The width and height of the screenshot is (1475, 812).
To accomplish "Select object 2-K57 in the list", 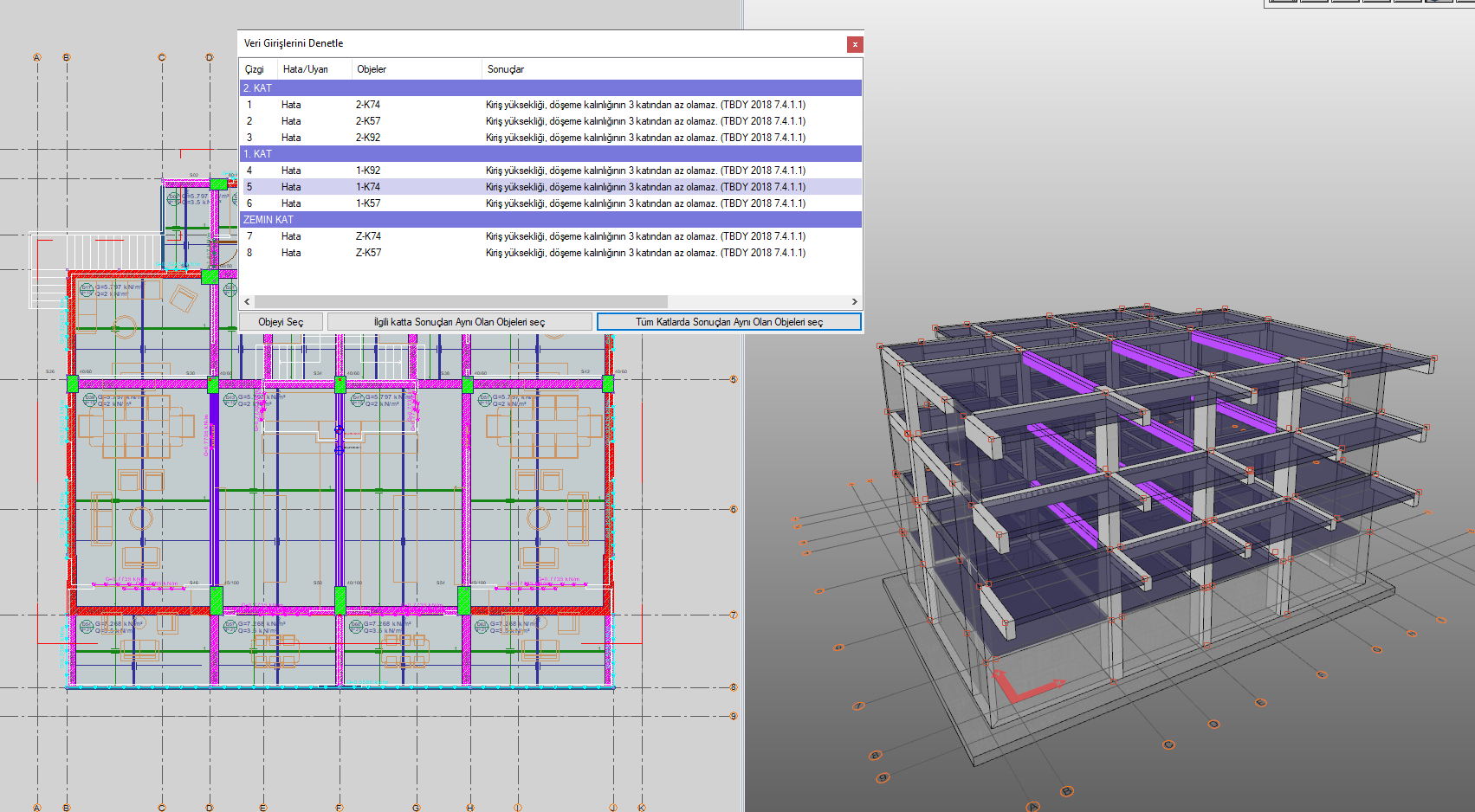I will (x=367, y=121).
